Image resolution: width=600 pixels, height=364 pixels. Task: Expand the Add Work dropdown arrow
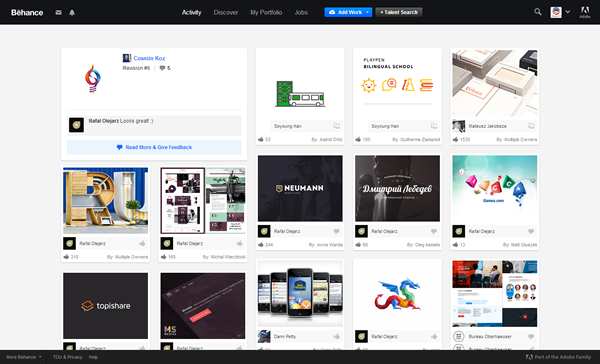pos(367,12)
